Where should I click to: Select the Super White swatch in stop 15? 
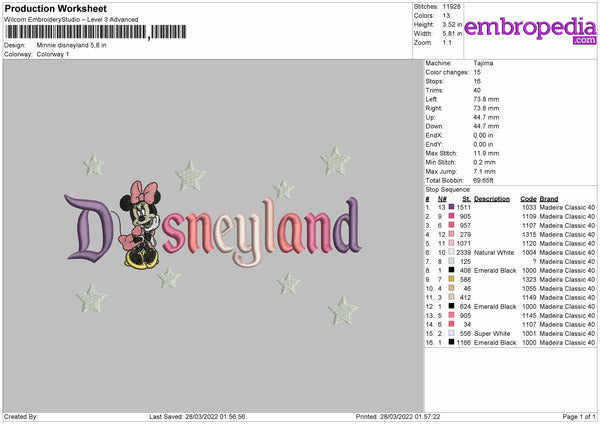452,333
